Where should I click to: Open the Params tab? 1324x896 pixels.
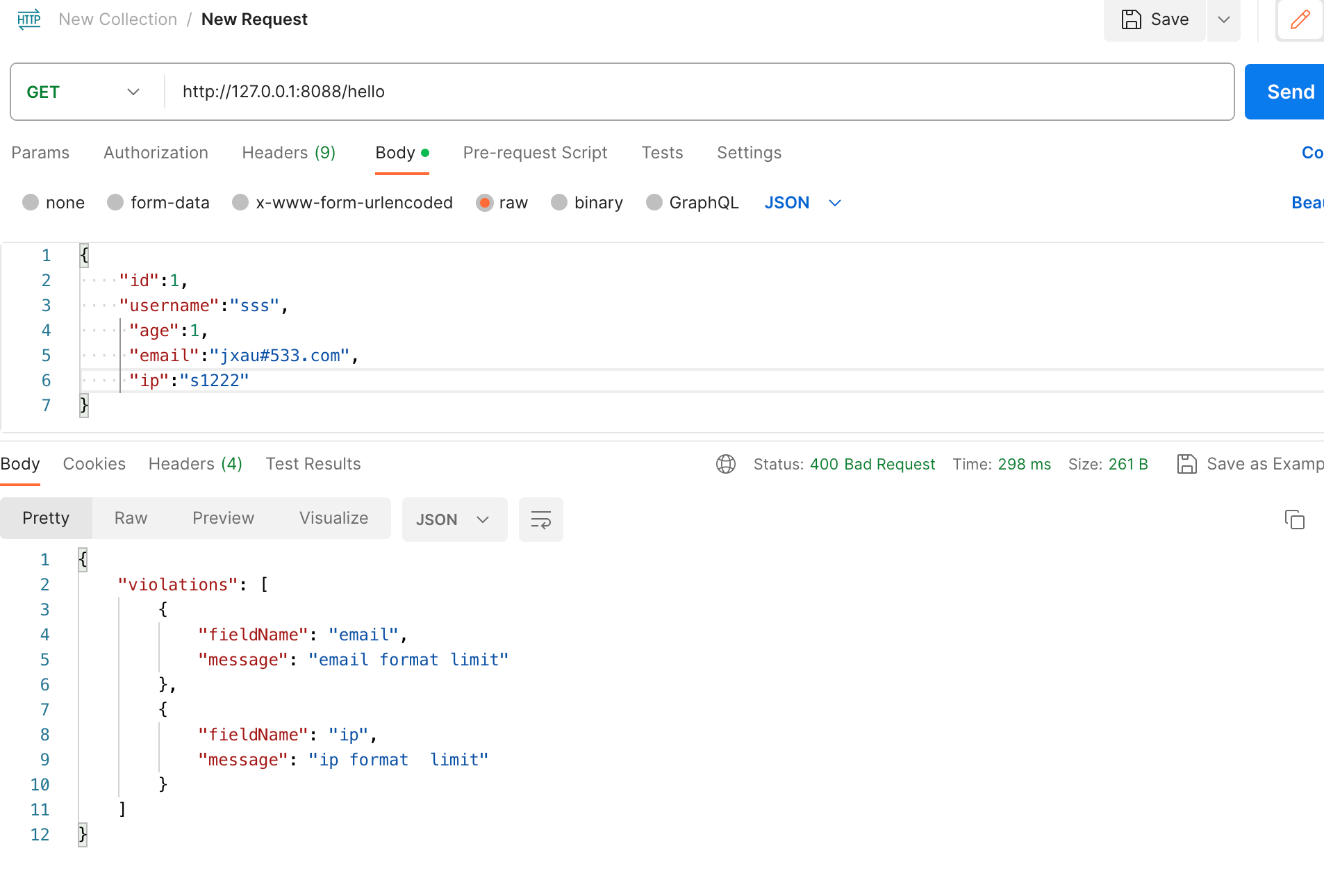pyautogui.click(x=40, y=153)
